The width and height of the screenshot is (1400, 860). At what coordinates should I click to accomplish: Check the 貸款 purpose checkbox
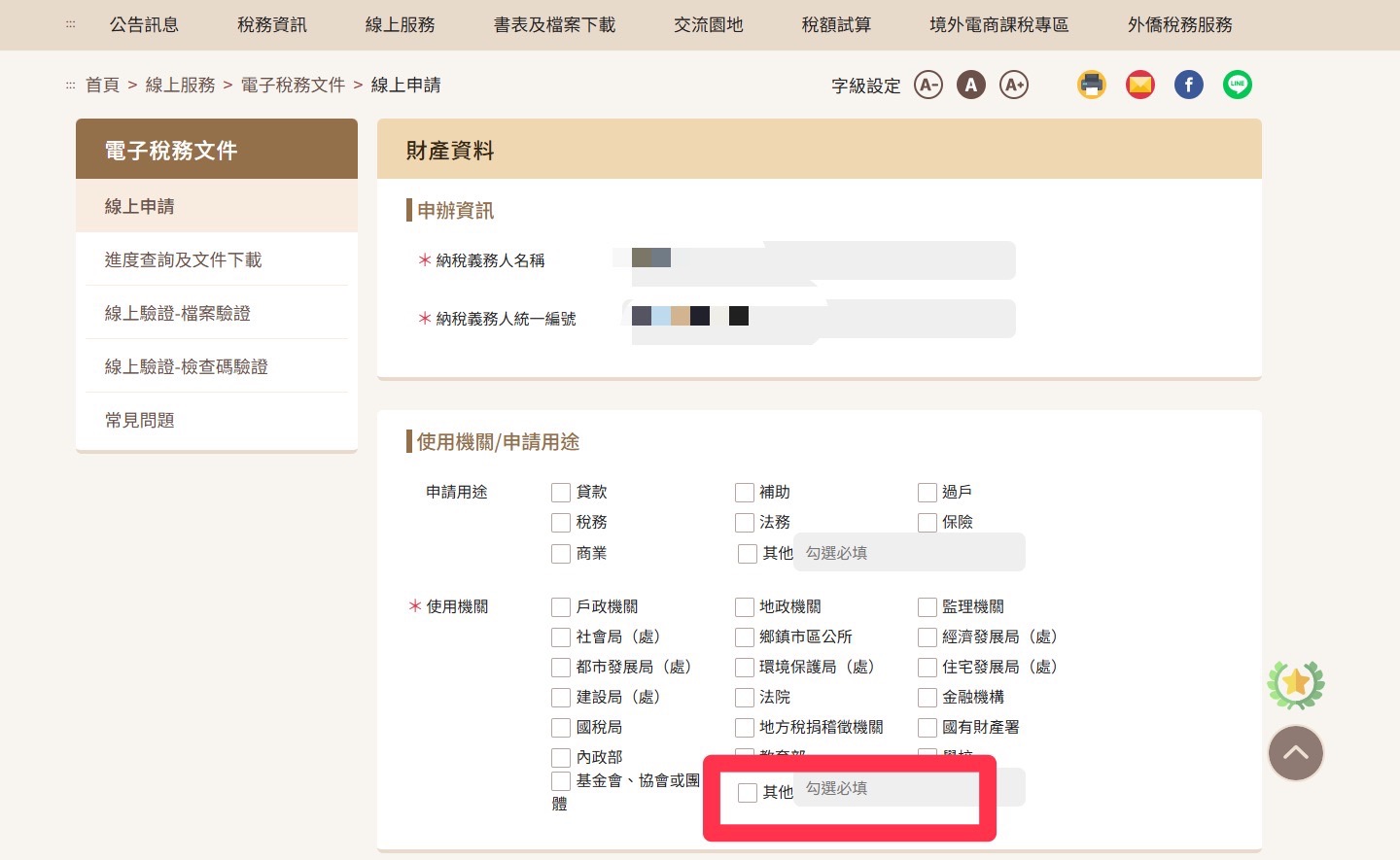[561, 493]
